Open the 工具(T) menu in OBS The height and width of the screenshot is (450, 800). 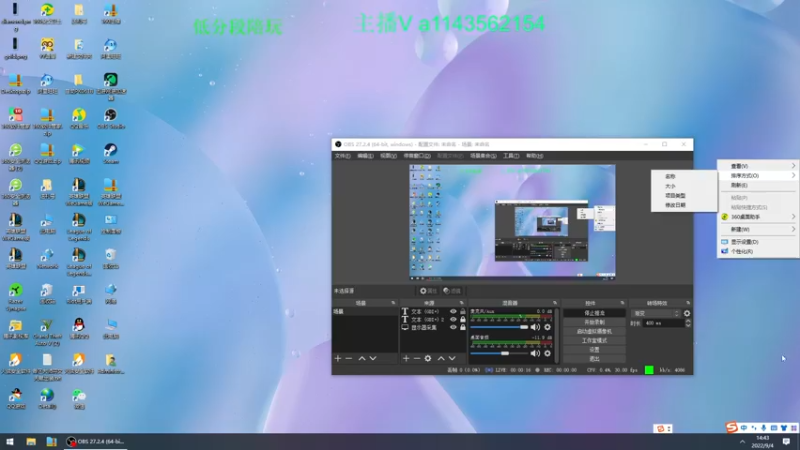(511, 156)
